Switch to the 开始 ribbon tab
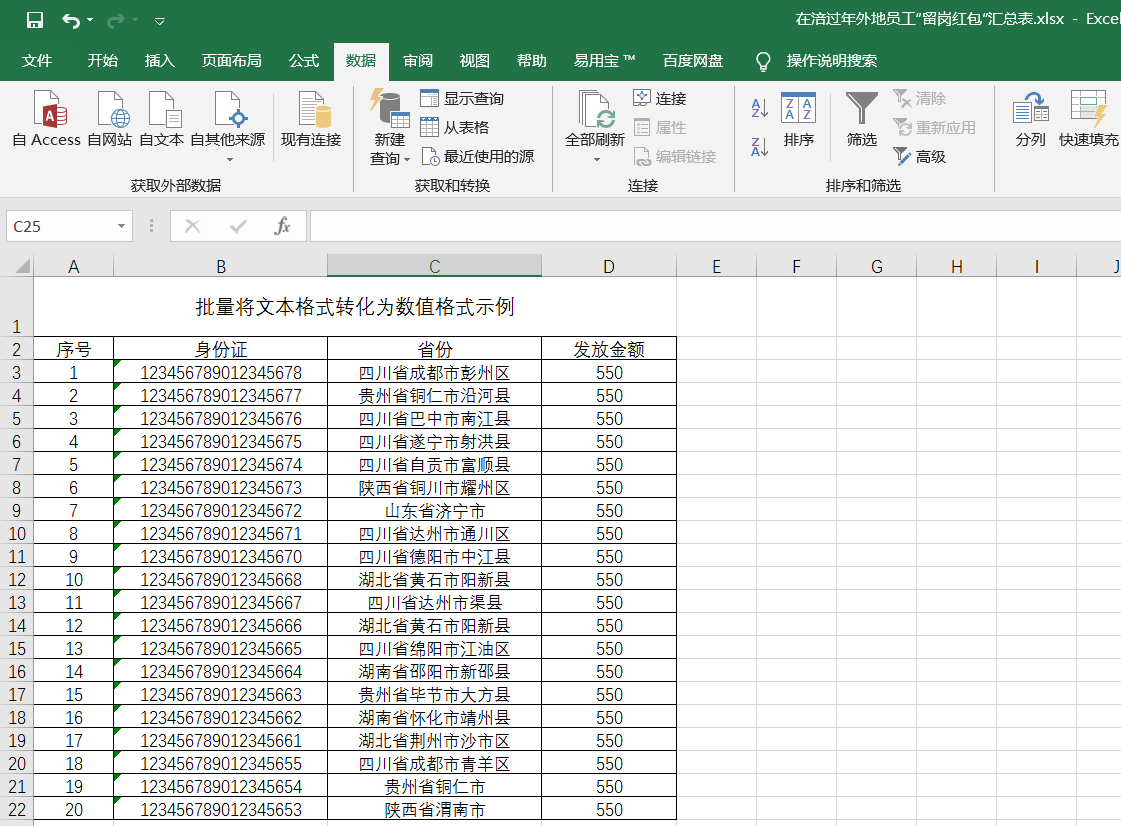Image resolution: width=1121 pixels, height=826 pixels. pyautogui.click(x=102, y=61)
